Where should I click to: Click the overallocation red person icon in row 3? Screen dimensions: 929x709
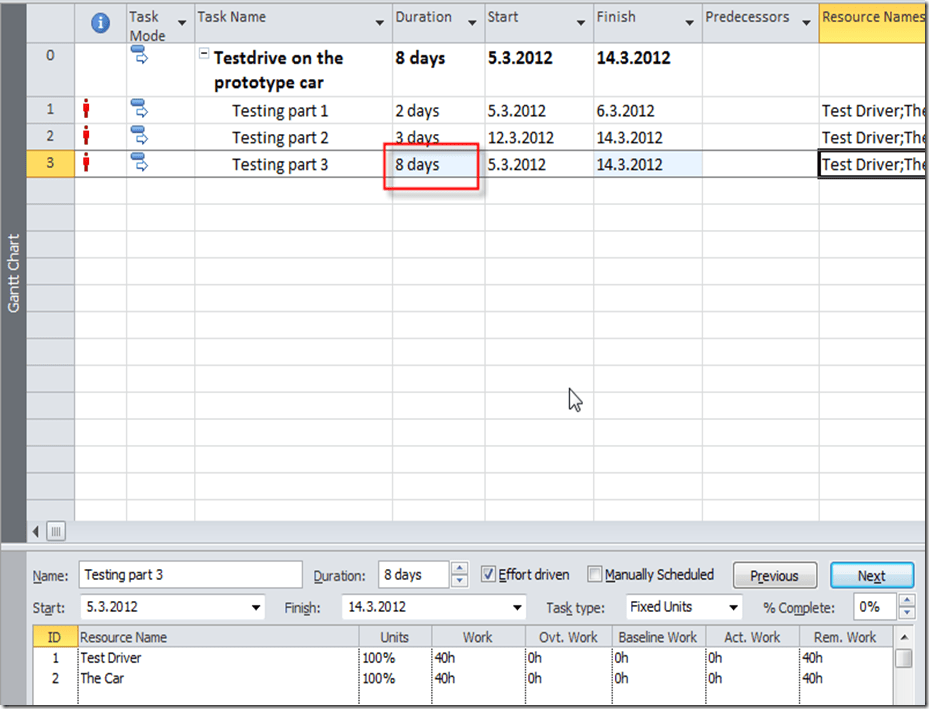[87, 163]
